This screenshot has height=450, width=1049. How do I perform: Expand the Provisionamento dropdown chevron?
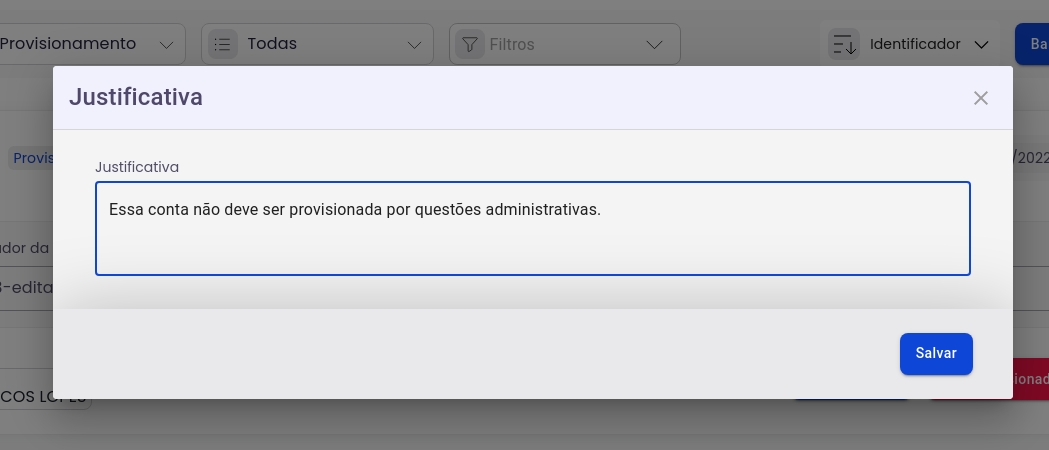pos(166,44)
